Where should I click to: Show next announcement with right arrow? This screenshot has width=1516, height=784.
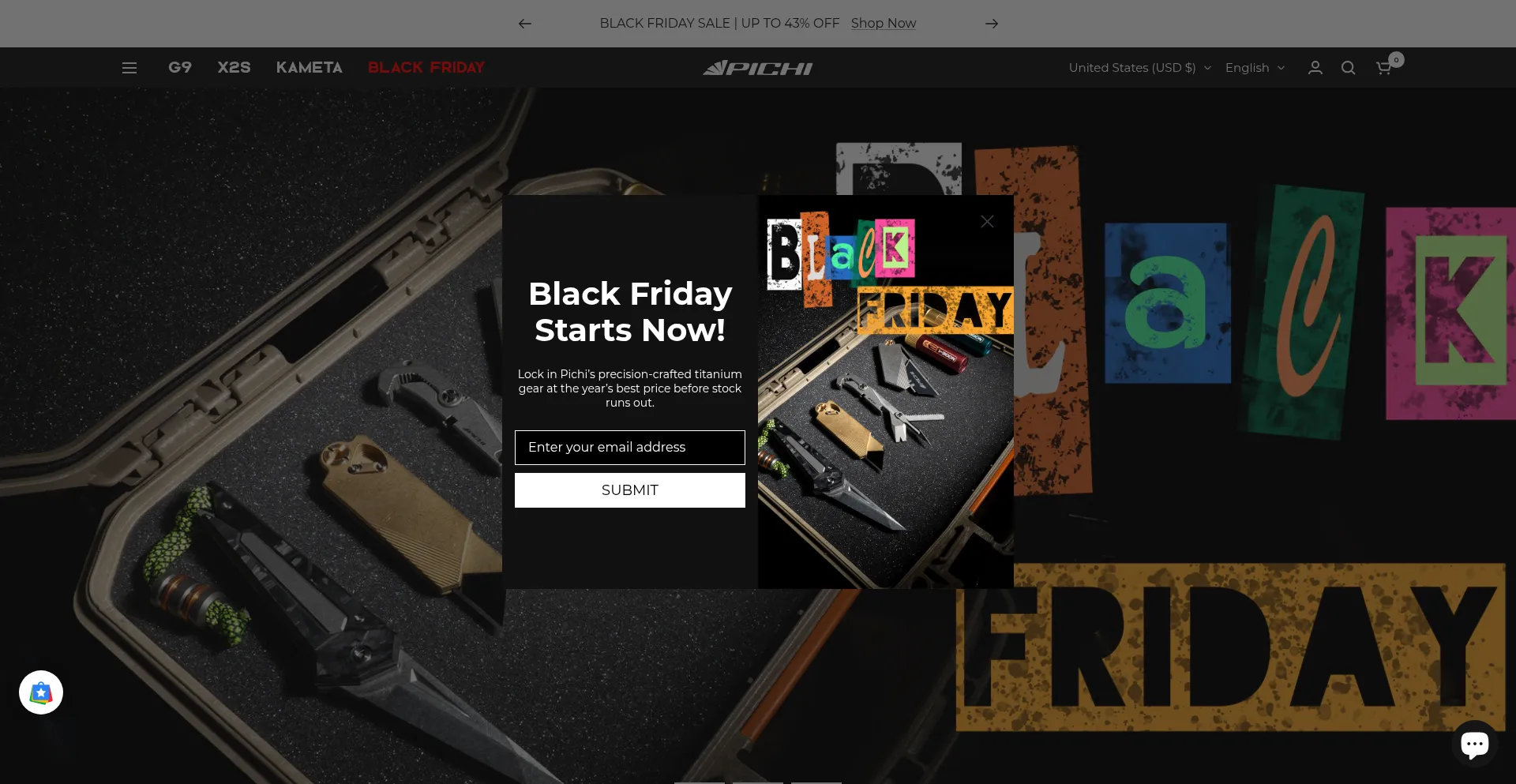coord(992,24)
